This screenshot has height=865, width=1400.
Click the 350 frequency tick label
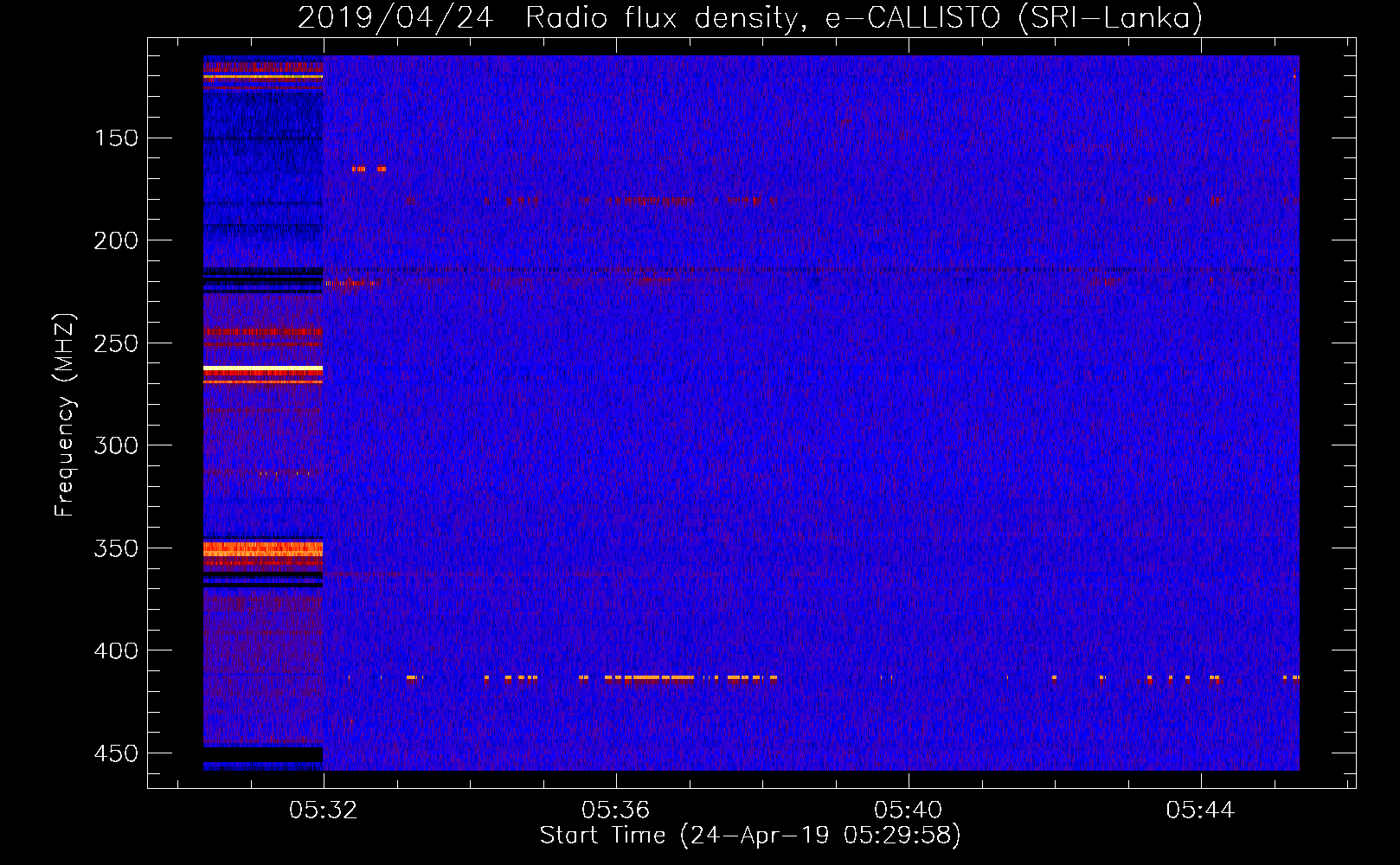[x=116, y=548]
